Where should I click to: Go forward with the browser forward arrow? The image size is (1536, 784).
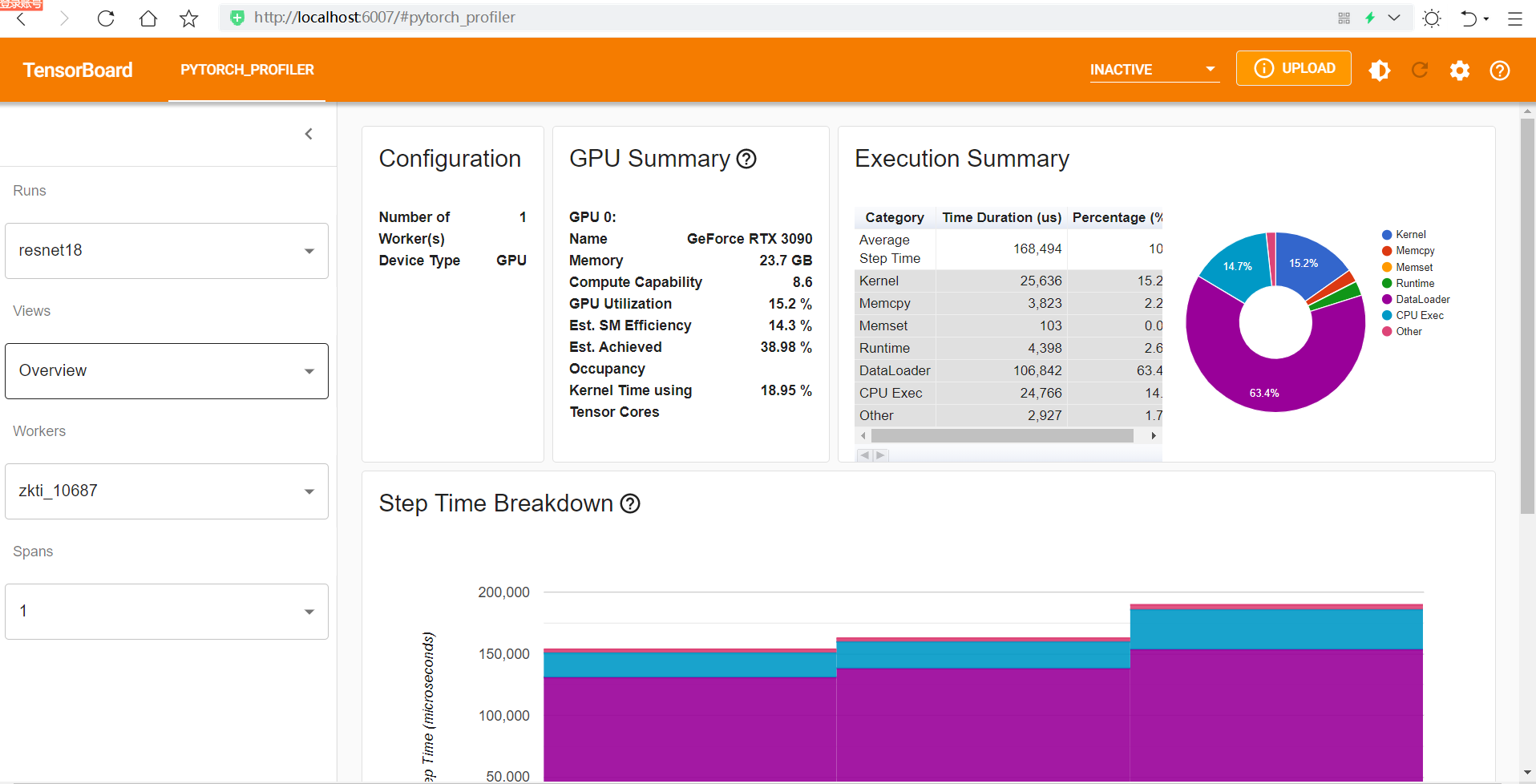pos(64,18)
